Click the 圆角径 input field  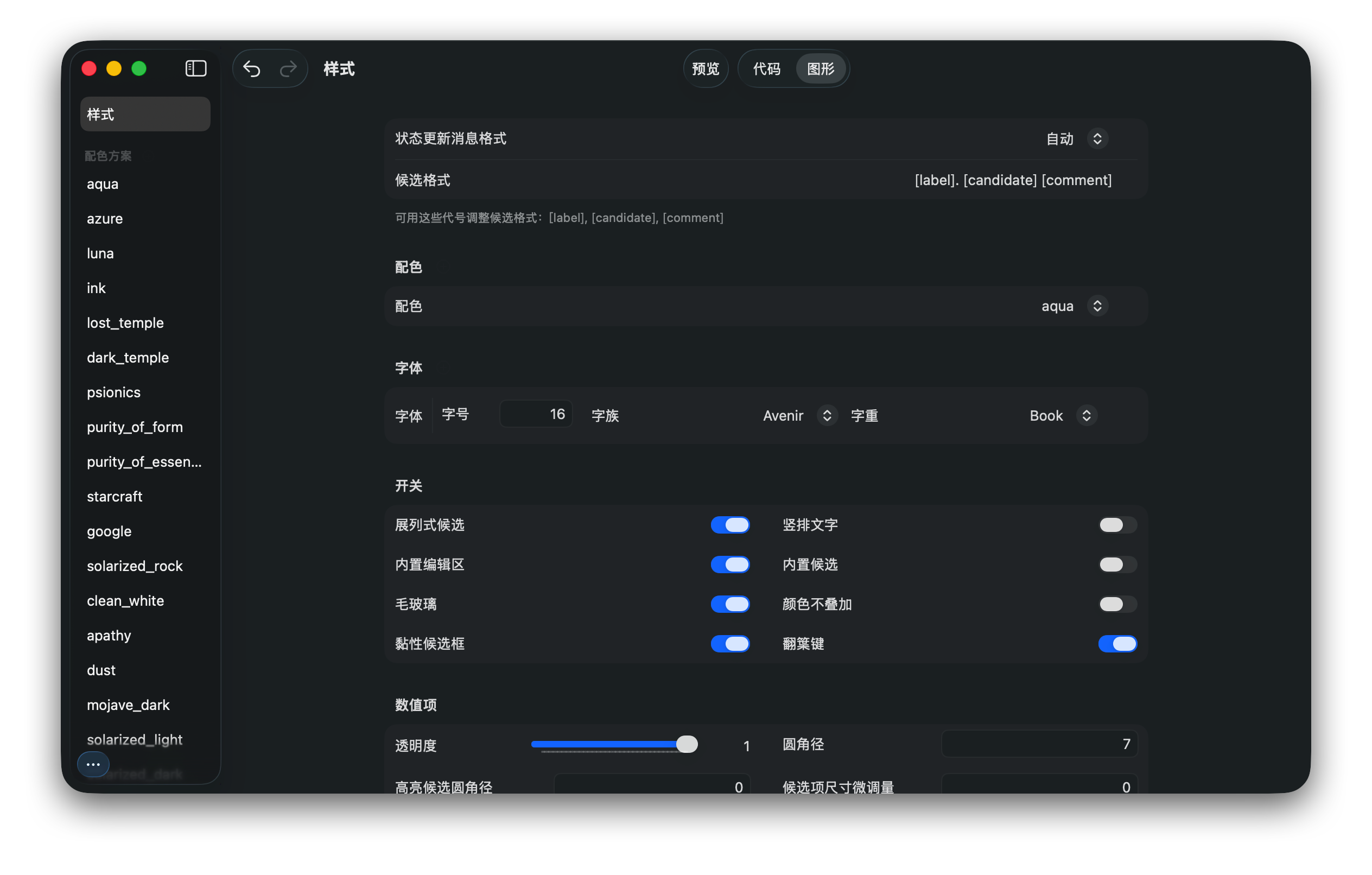pos(1039,744)
